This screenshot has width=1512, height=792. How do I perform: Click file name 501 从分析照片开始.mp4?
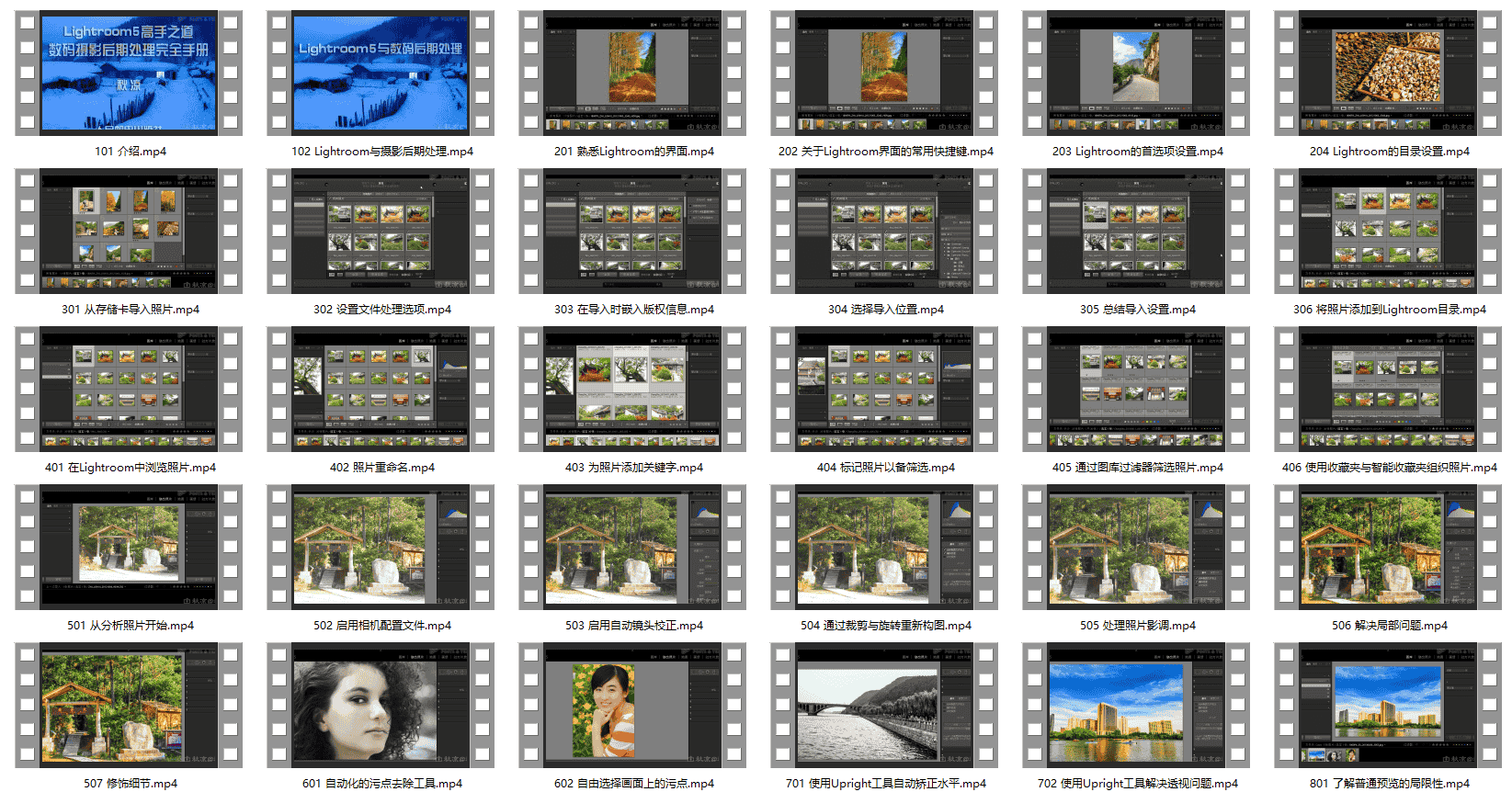pos(130,626)
